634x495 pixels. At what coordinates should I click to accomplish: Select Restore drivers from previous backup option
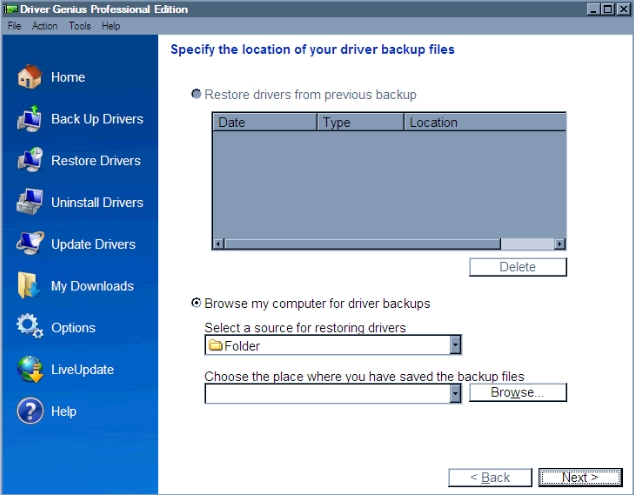(x=196, y=94)
